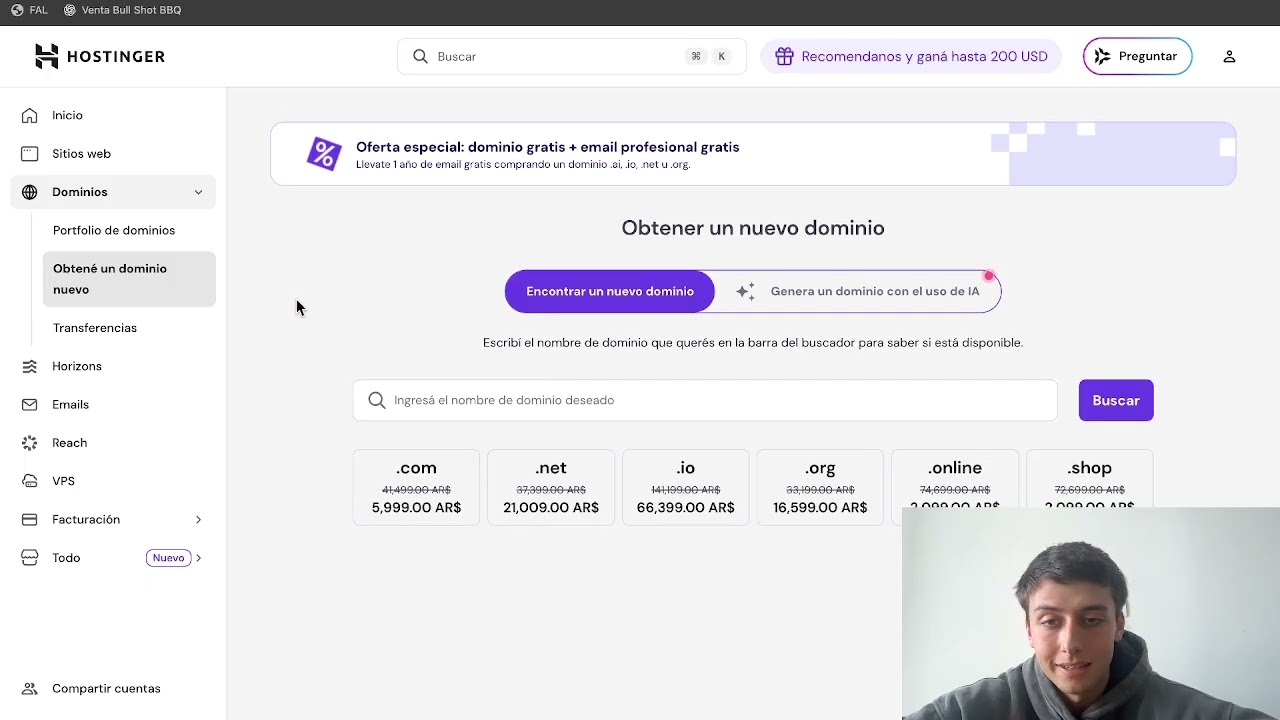1280x720 pixels.
Task: Click the gift icon in referral banner
Action: [x=784, y=57]
